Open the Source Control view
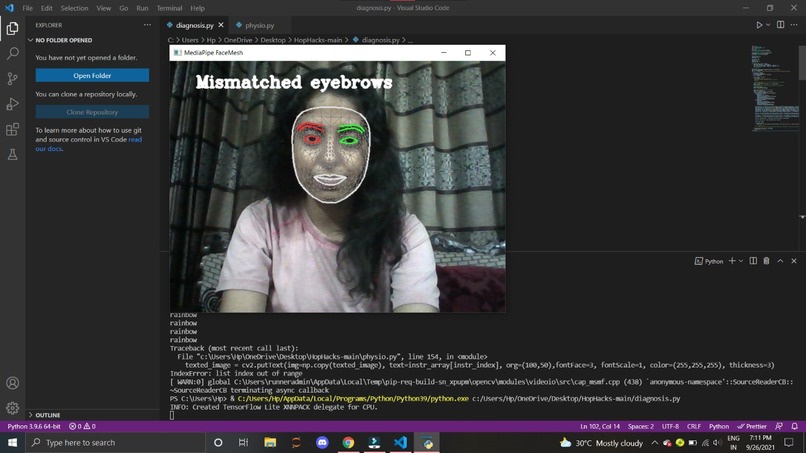 click(12, 79)
